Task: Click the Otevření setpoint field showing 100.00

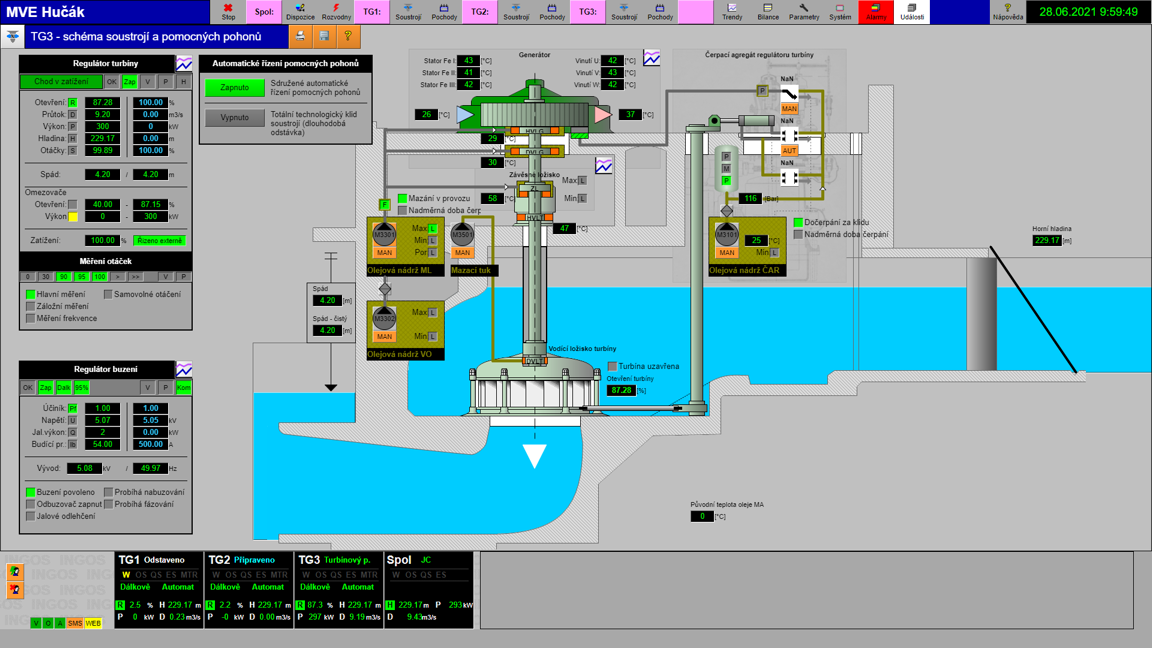Action: (x=151, y=103)
